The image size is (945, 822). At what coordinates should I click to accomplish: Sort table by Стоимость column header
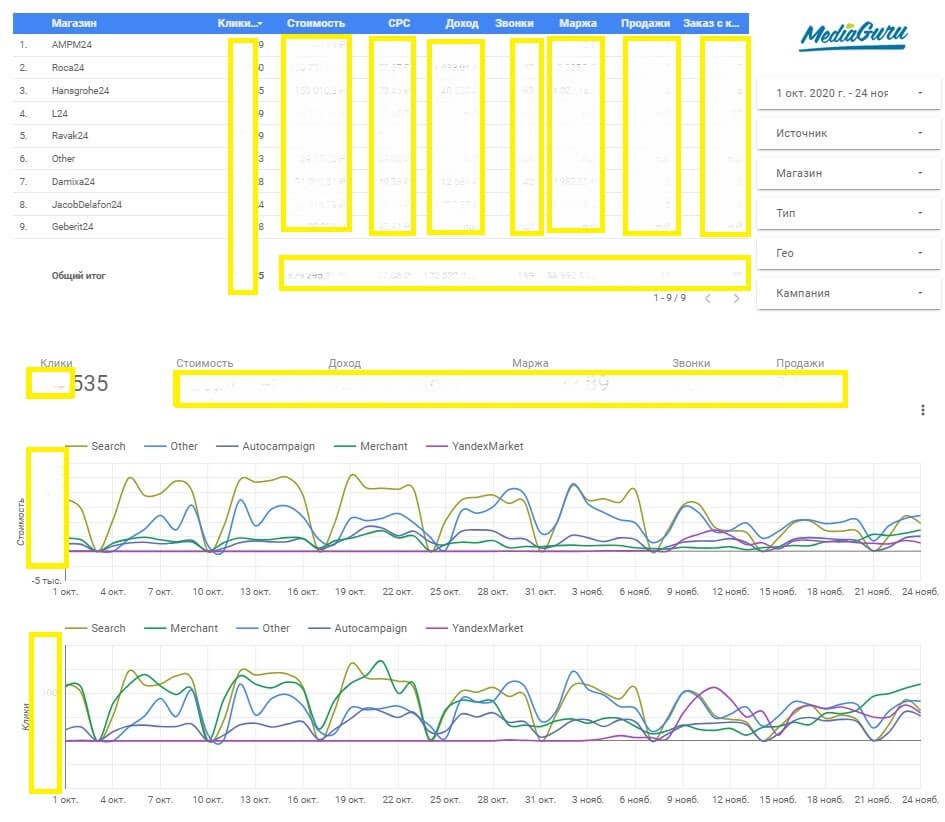[315, 23]
